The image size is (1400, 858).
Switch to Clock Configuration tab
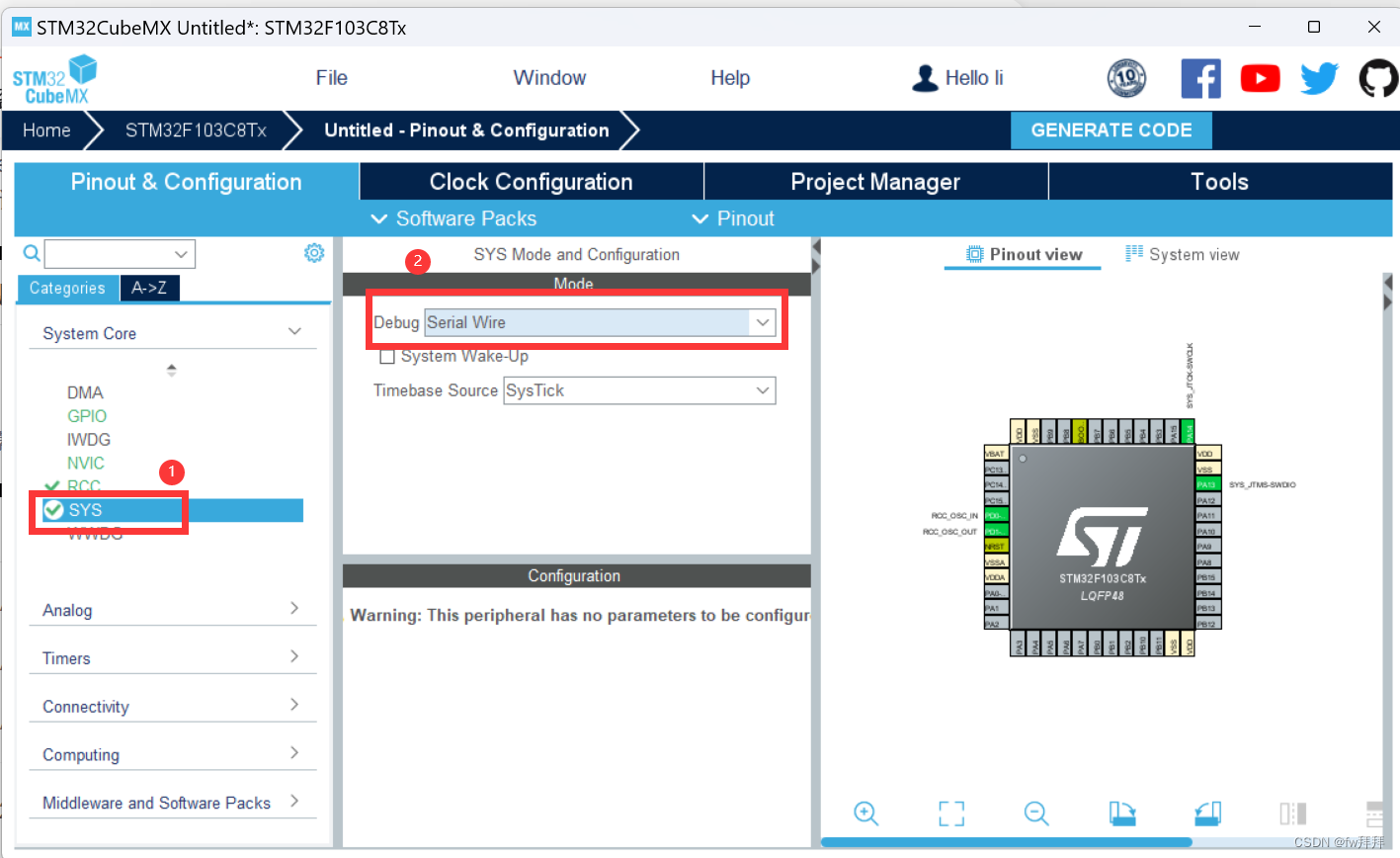pyautogui.click(x=531, y=182)
